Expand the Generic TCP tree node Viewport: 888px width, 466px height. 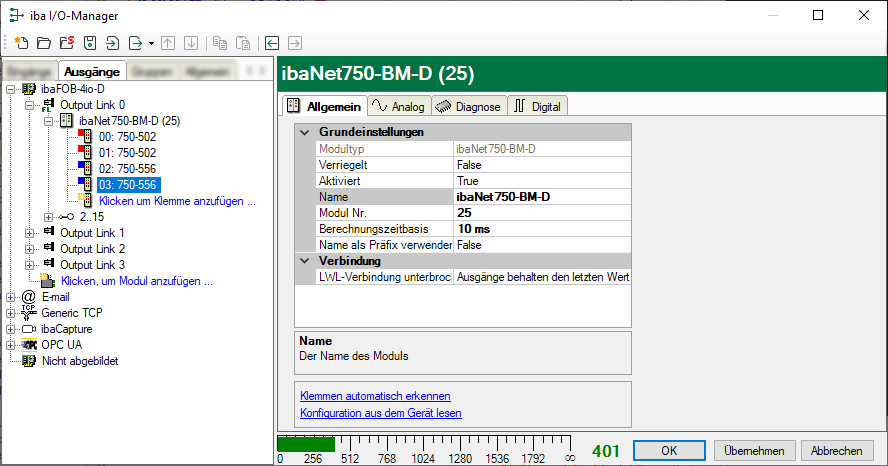[x=11, y=313]
